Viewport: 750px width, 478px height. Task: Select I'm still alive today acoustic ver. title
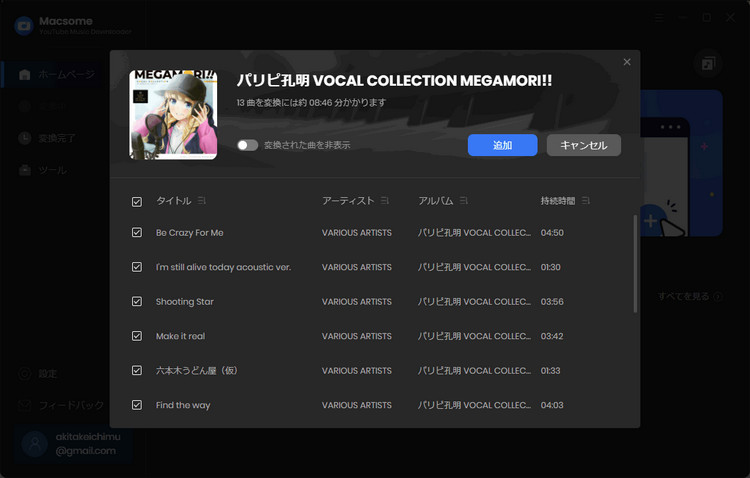[x=223, y=267]
